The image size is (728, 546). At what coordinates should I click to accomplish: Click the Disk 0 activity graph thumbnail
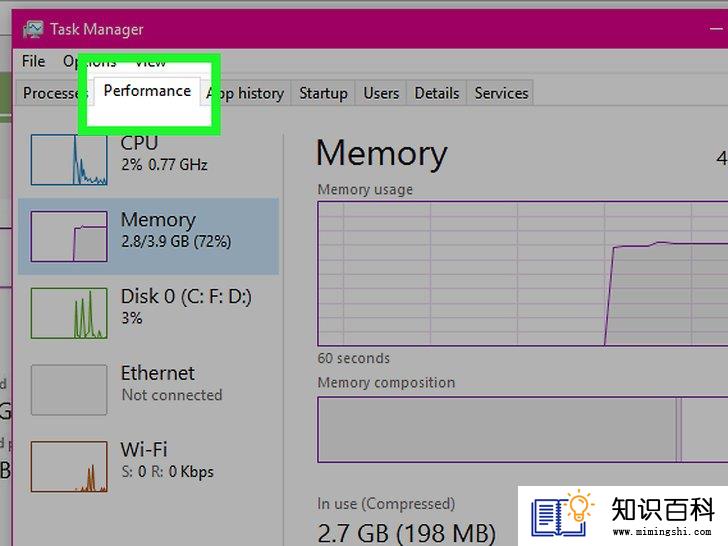coord(69,313)
